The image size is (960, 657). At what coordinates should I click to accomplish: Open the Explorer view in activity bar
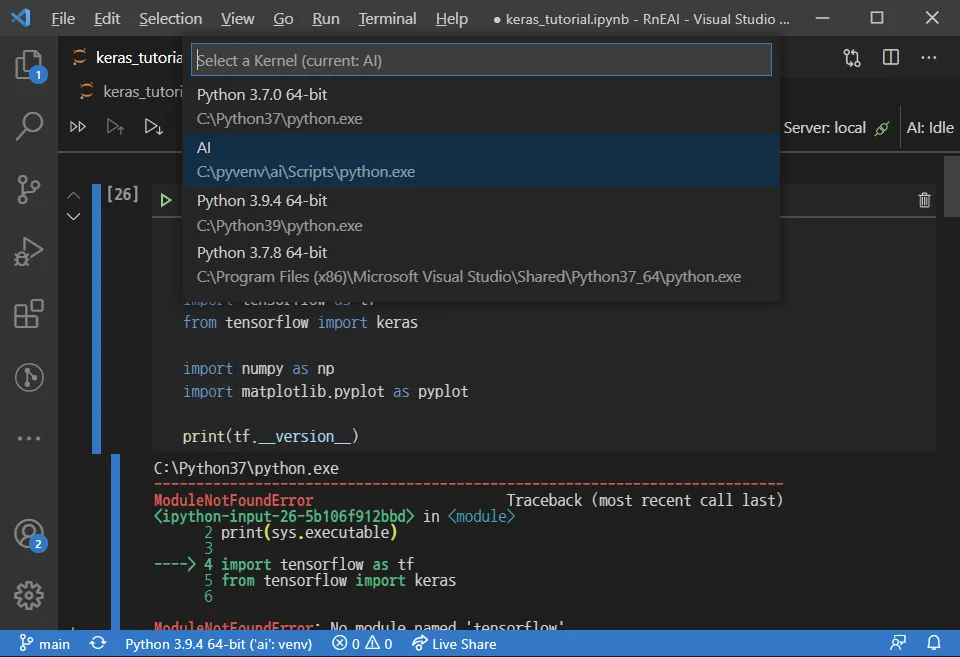[29, 64]
